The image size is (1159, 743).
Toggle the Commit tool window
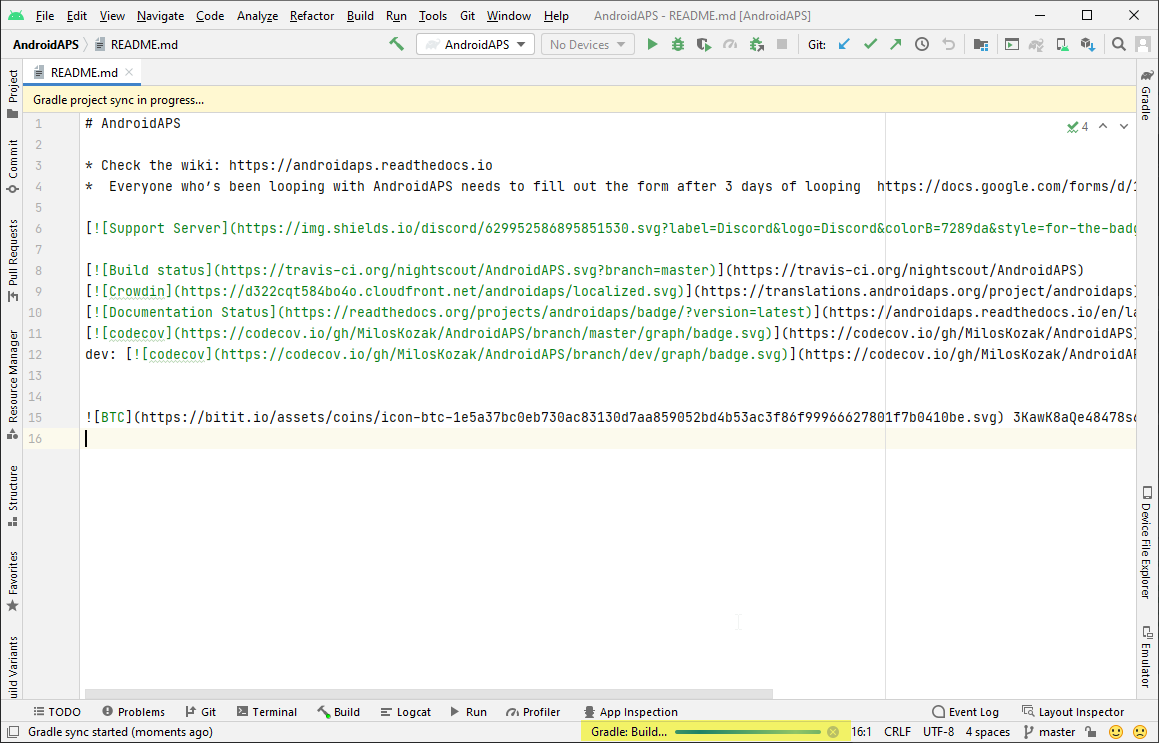(x=13, y=166)
